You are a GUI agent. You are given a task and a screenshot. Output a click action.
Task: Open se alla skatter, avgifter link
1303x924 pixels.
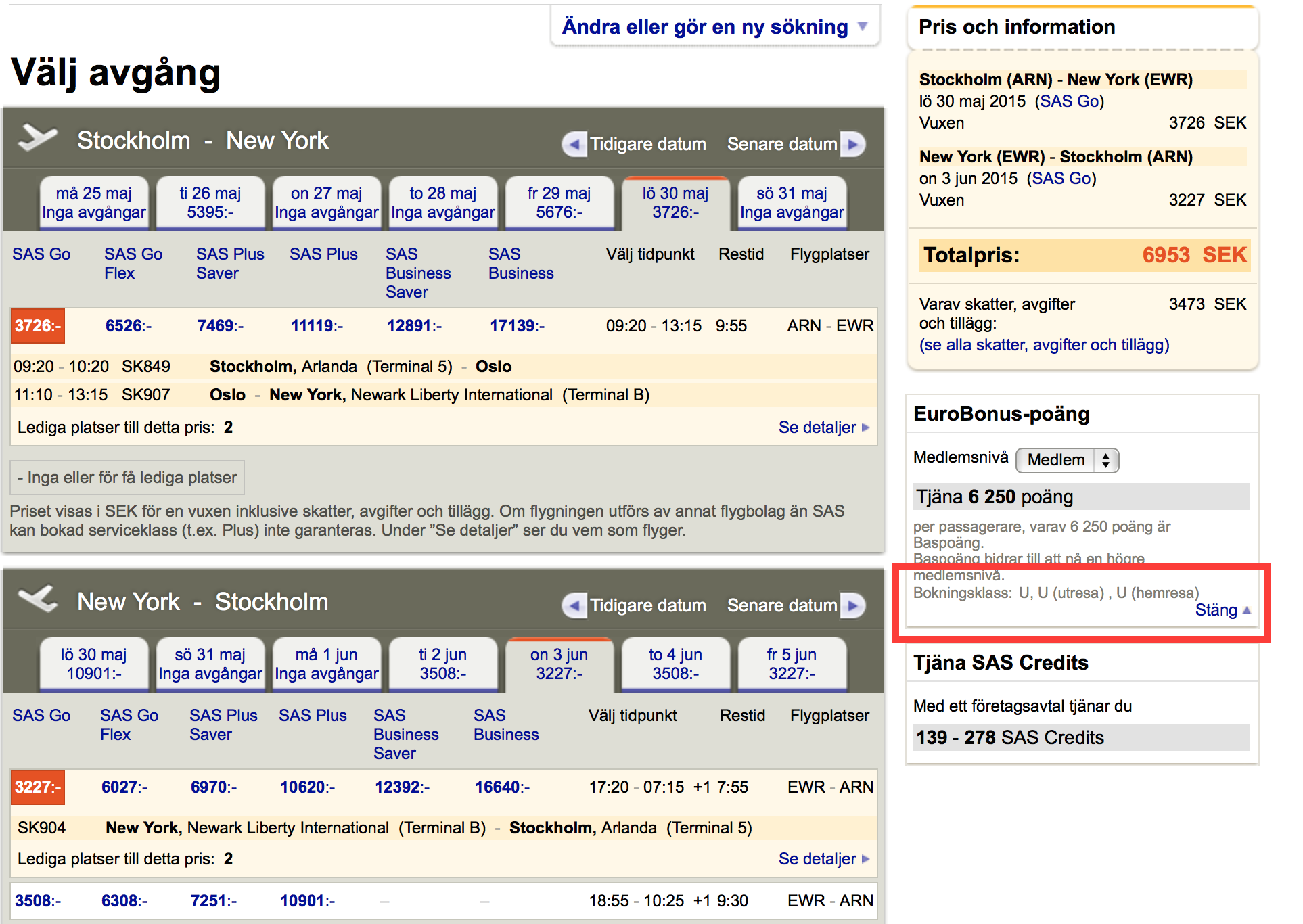(1043, 345)
